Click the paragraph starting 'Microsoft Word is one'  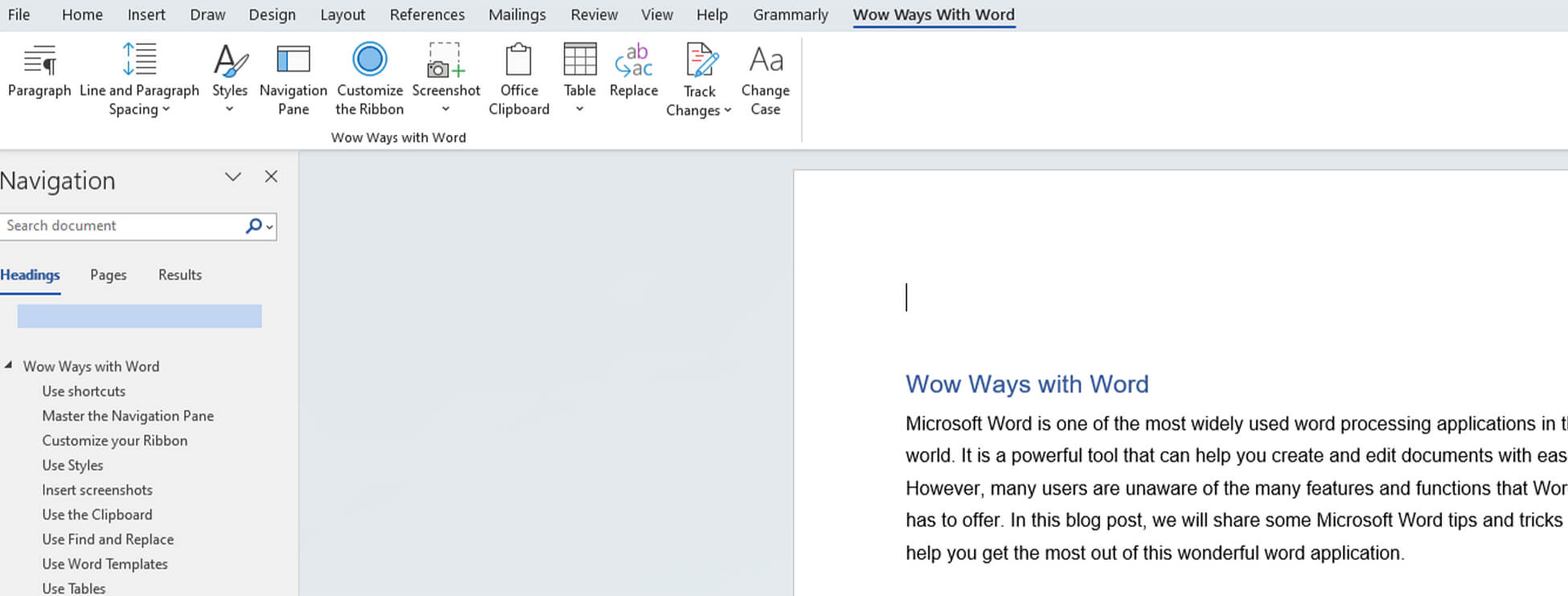pos(1236,488)
